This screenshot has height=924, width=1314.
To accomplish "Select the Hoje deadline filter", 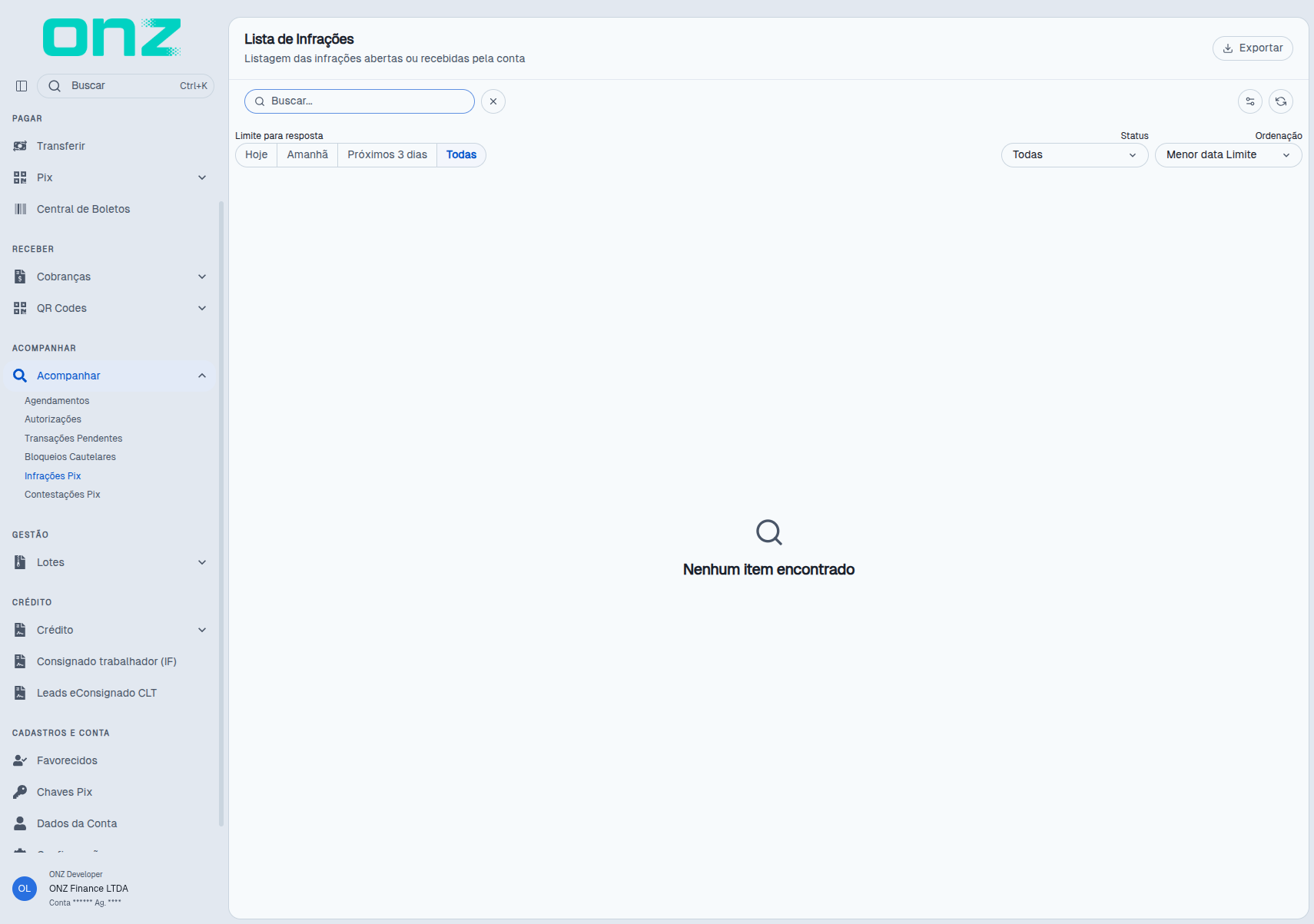I will [x=257, y=155].
